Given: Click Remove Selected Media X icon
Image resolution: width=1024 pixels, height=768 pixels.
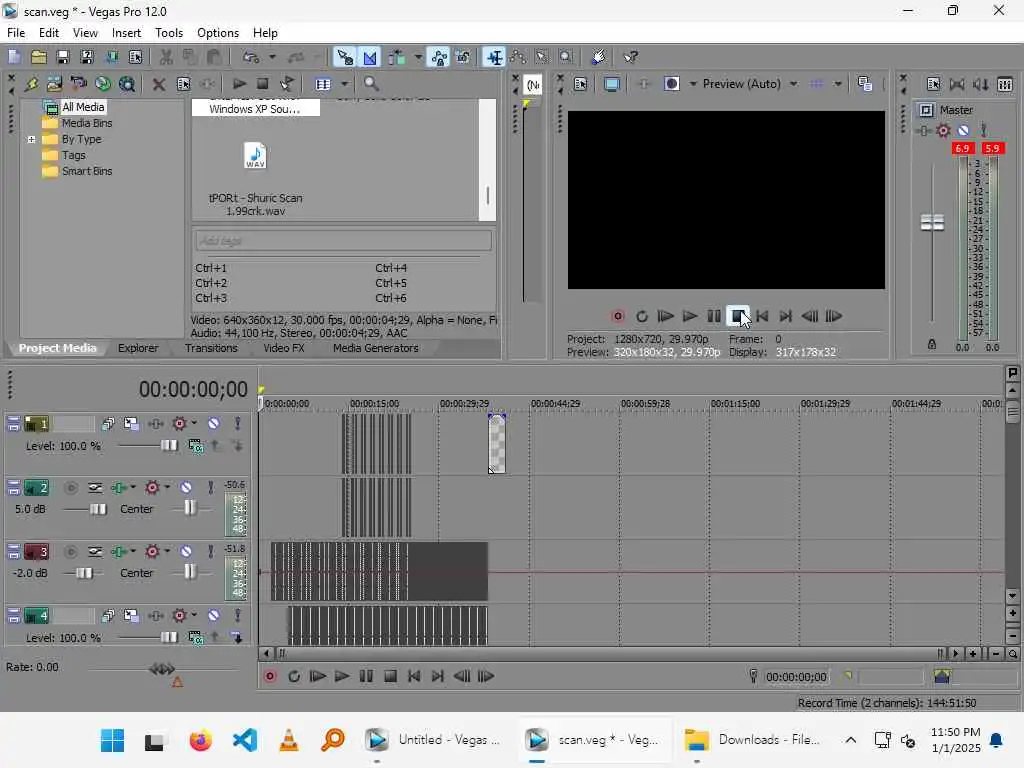Looking at the screenshot, I should pyautogui.click(x=159, y=84).
